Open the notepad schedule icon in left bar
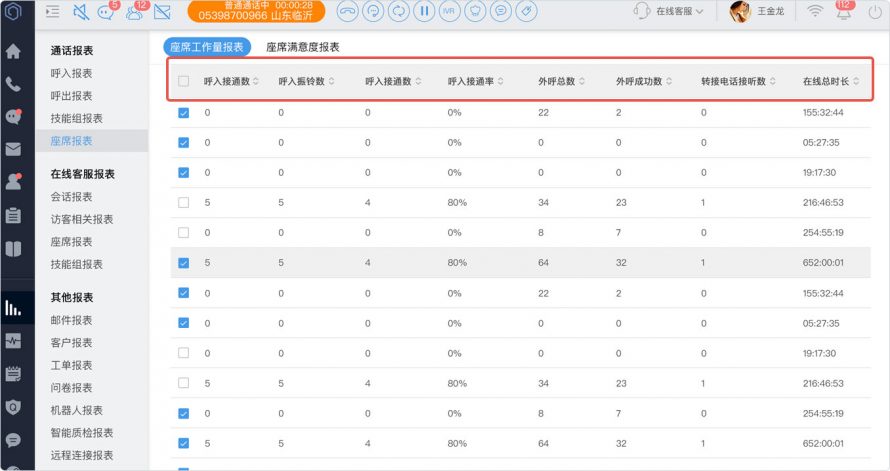The width and height of the screenshot is (890, 471). click(13, 373)
